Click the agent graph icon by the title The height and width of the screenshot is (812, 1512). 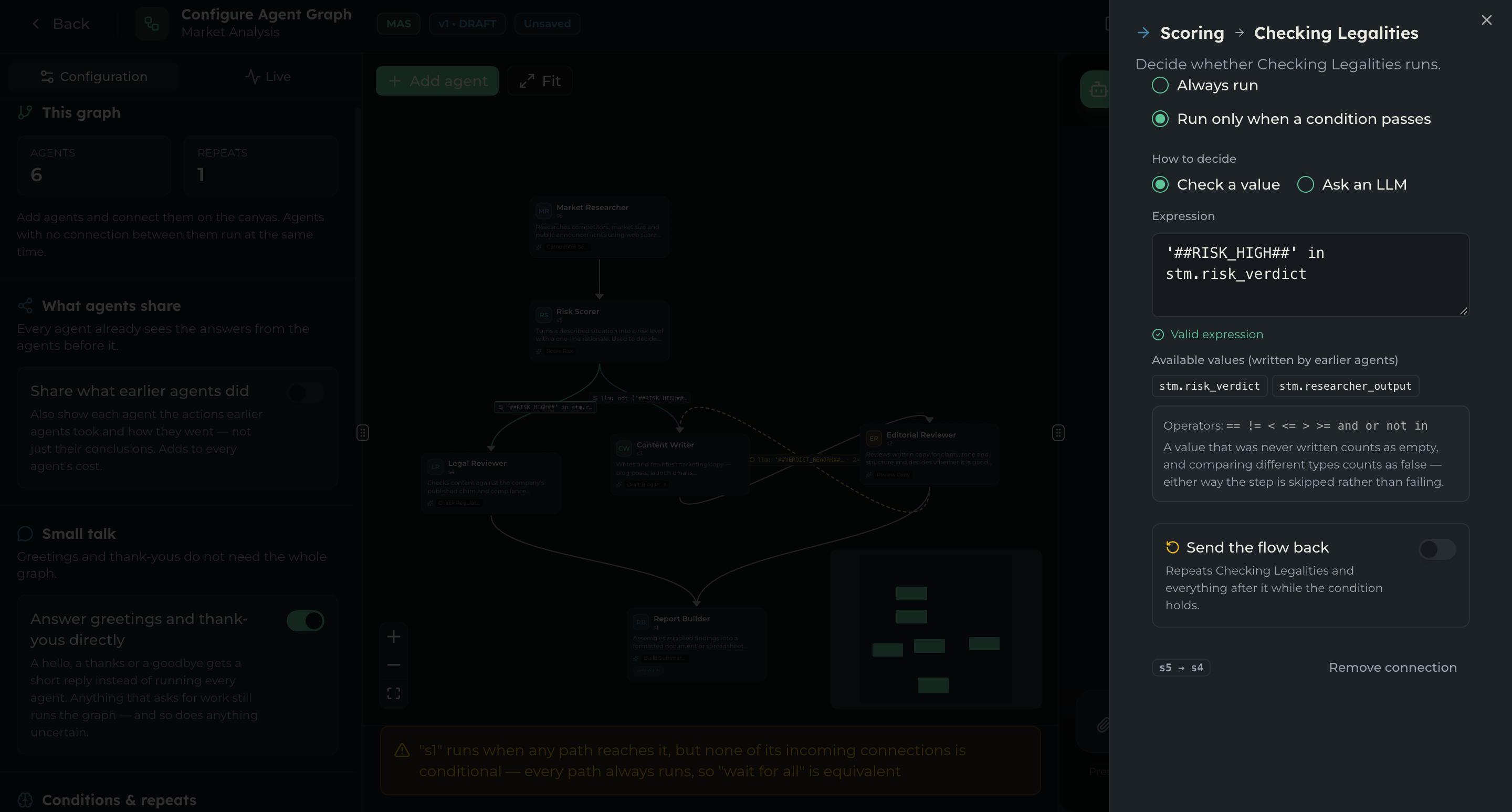(151, 24)
